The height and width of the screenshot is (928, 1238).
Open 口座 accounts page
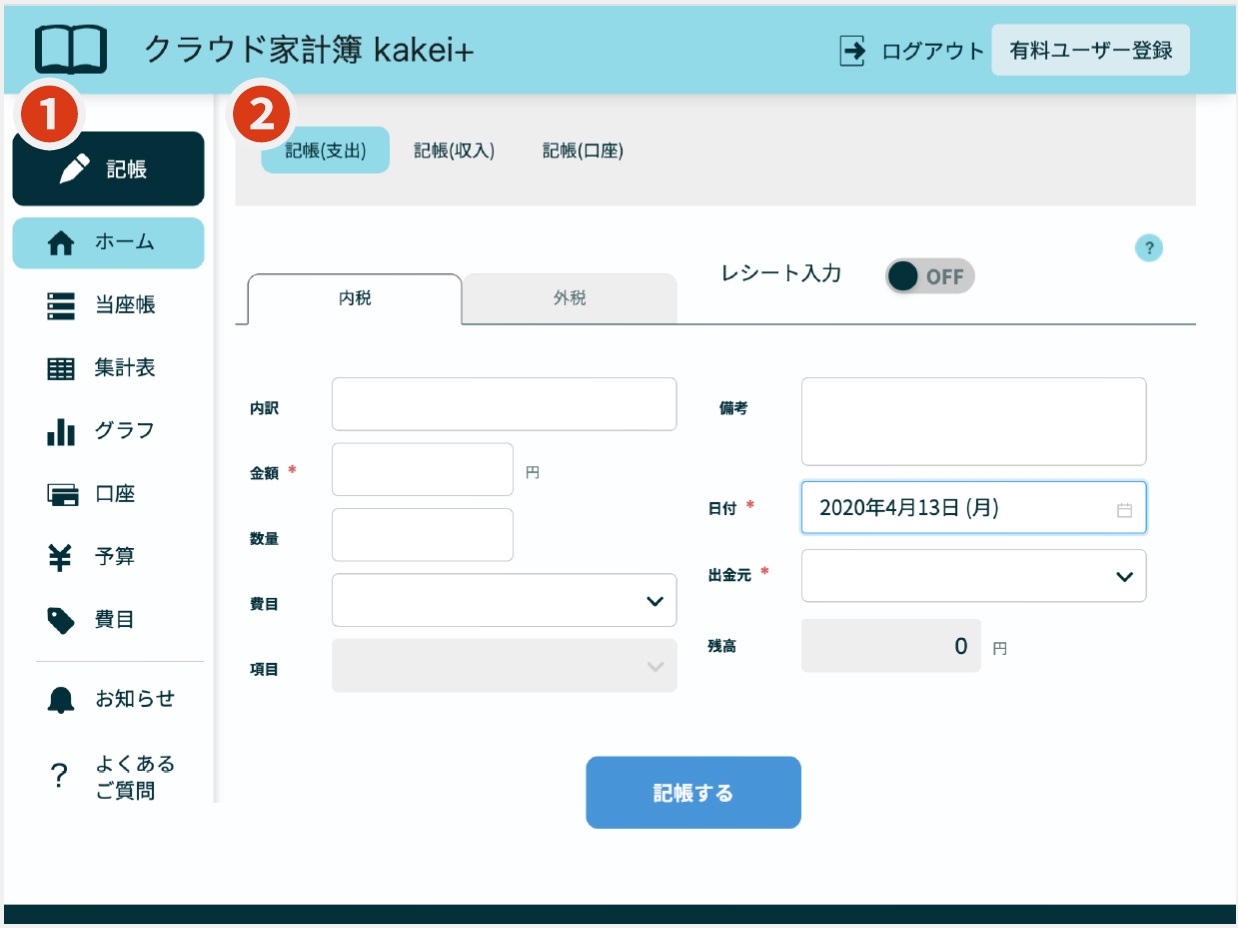[x=108, y=494]
